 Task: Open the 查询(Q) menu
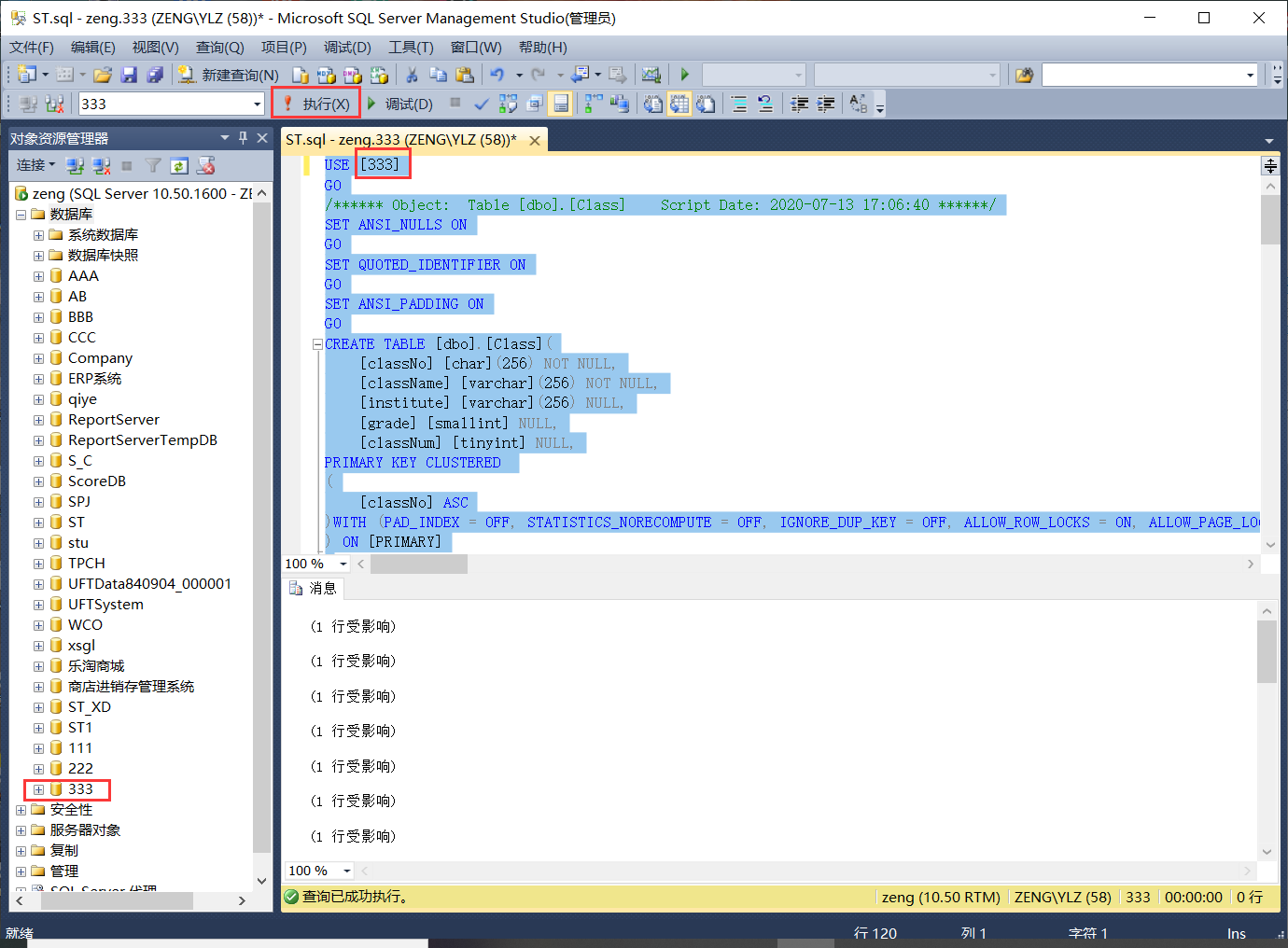pyautogui.click(x=219, y=47)
